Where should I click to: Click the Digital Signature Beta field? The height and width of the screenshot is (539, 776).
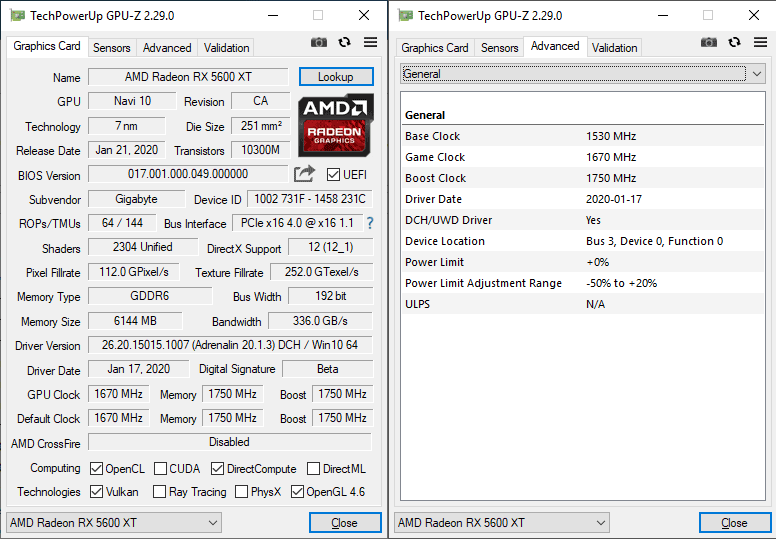[327, 369]
